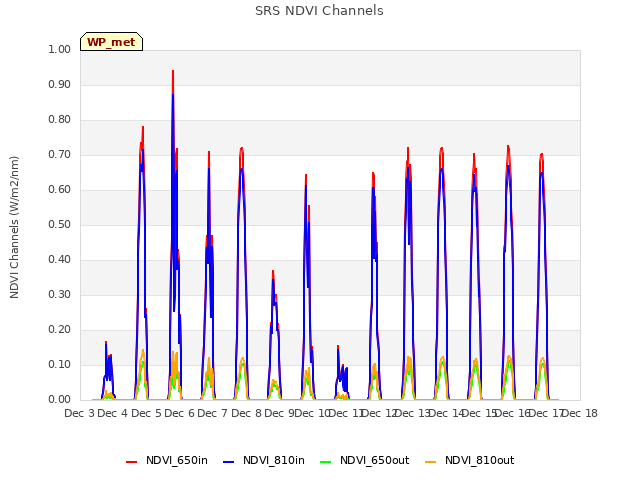
Task: Click the orange NDVI_810out legend swatch
Action: (430, 461)
